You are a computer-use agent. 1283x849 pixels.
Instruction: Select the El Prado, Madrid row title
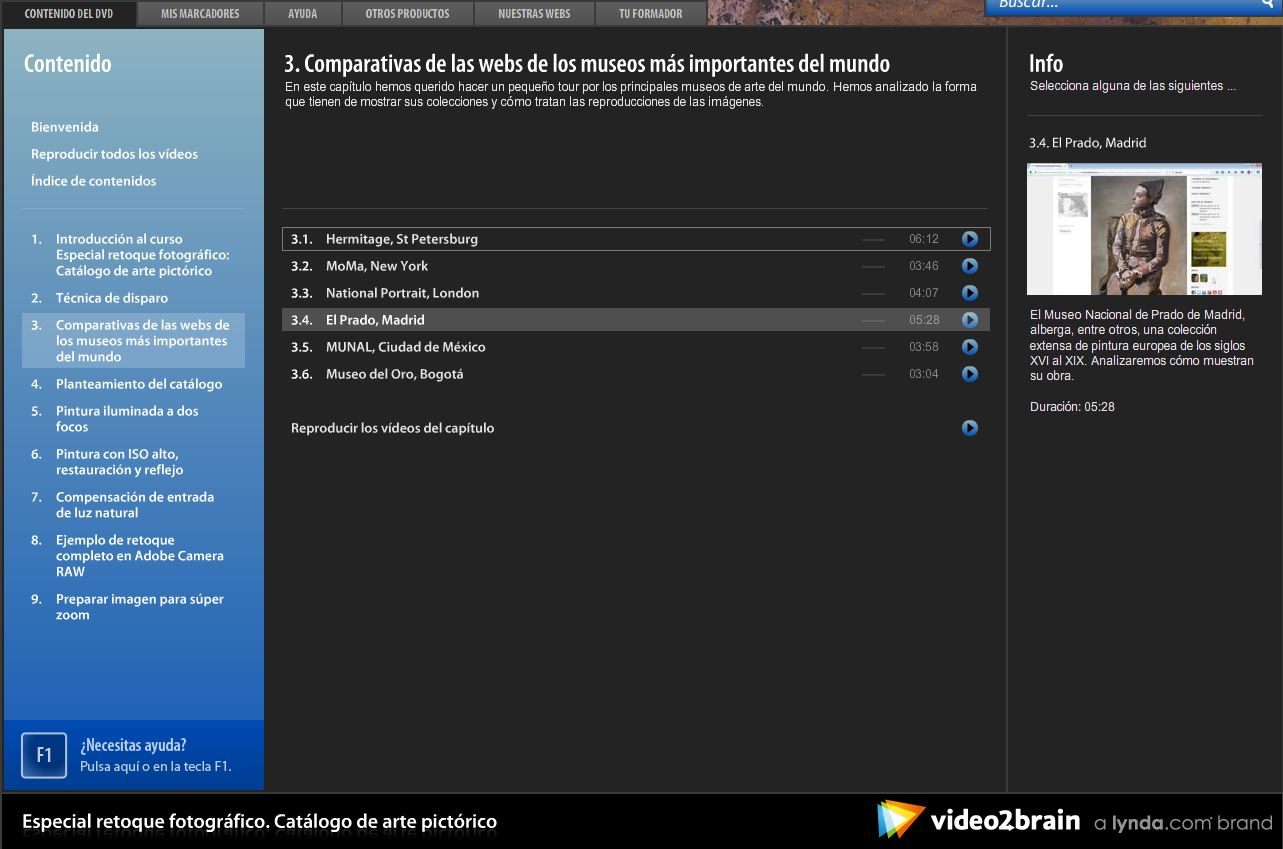click(x=375, y=320)
